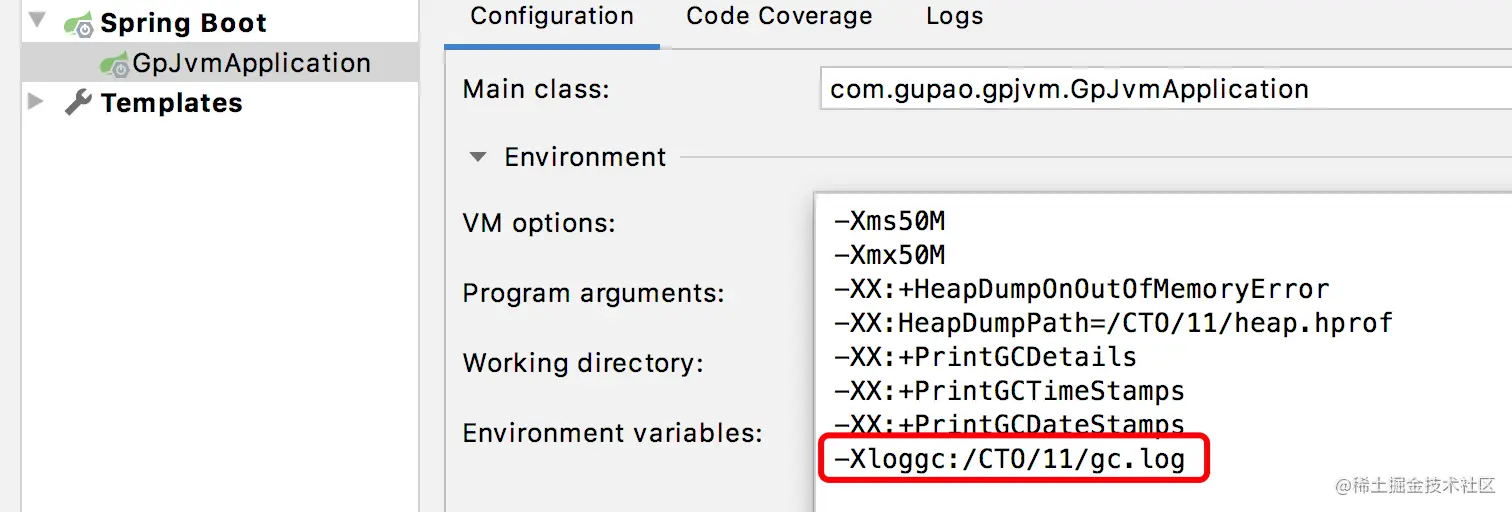This screenshot has height=512, width=1512.
Task: Collapse the Environment section triangle
Action: click(x=479, y=157)
